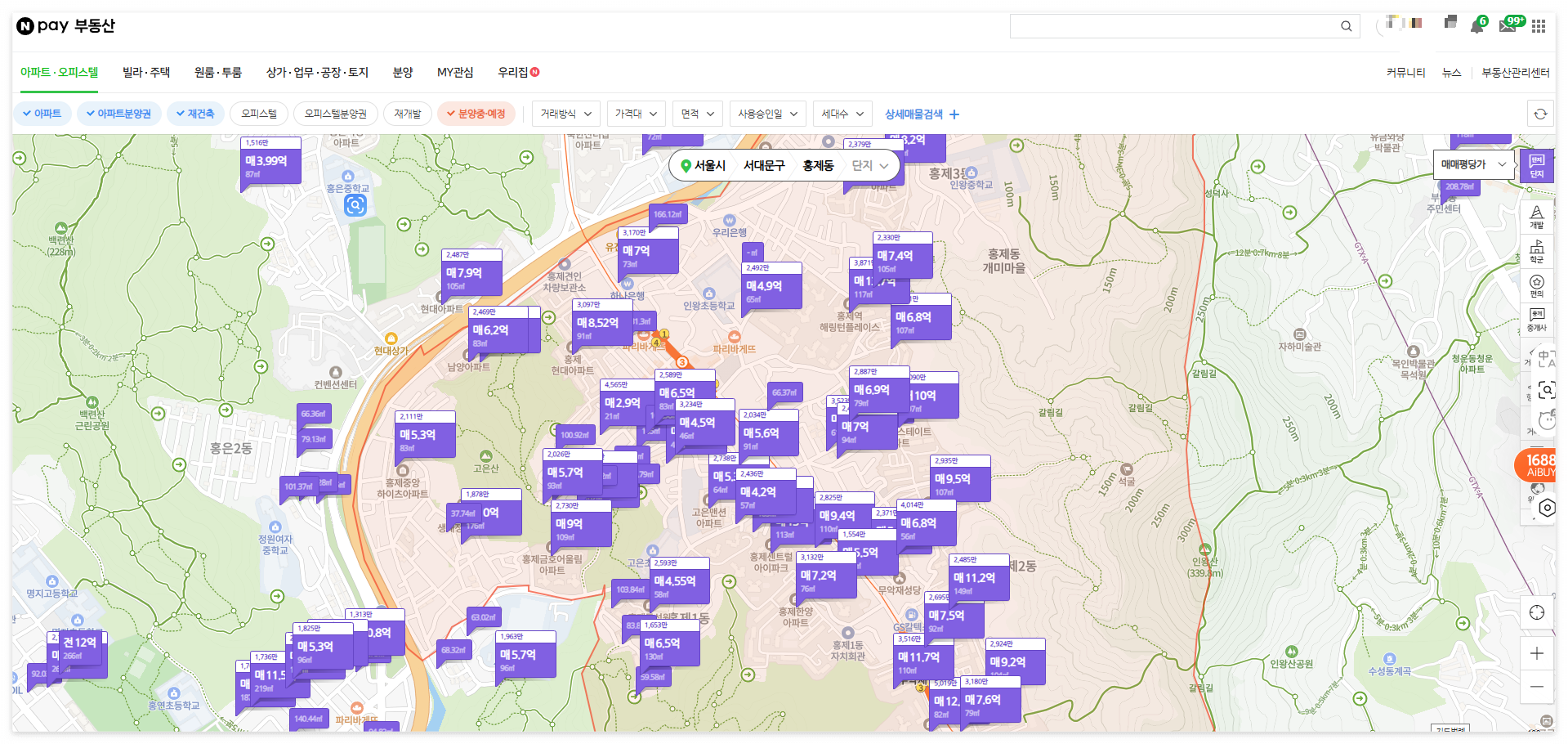Add a detailed search with plus icon
Viewport: 1568px width, 744px height.
[954, 114]
